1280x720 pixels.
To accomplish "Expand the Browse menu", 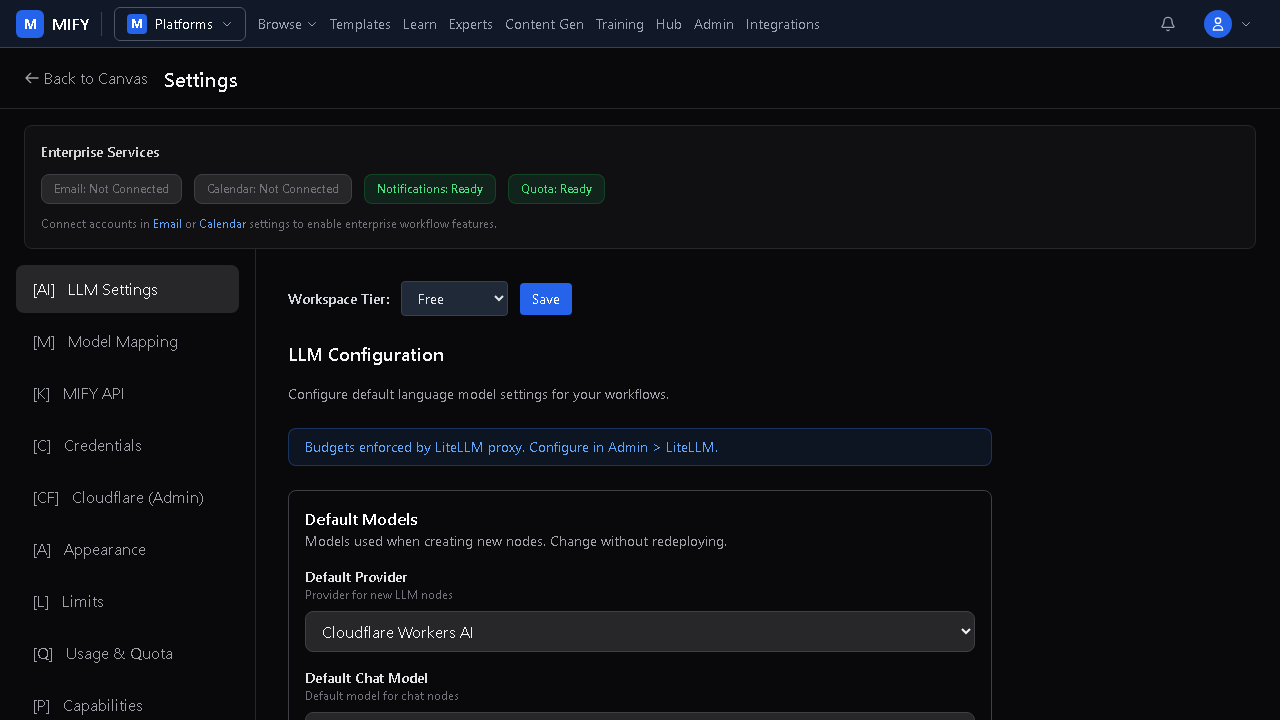I will coord(287,24).
